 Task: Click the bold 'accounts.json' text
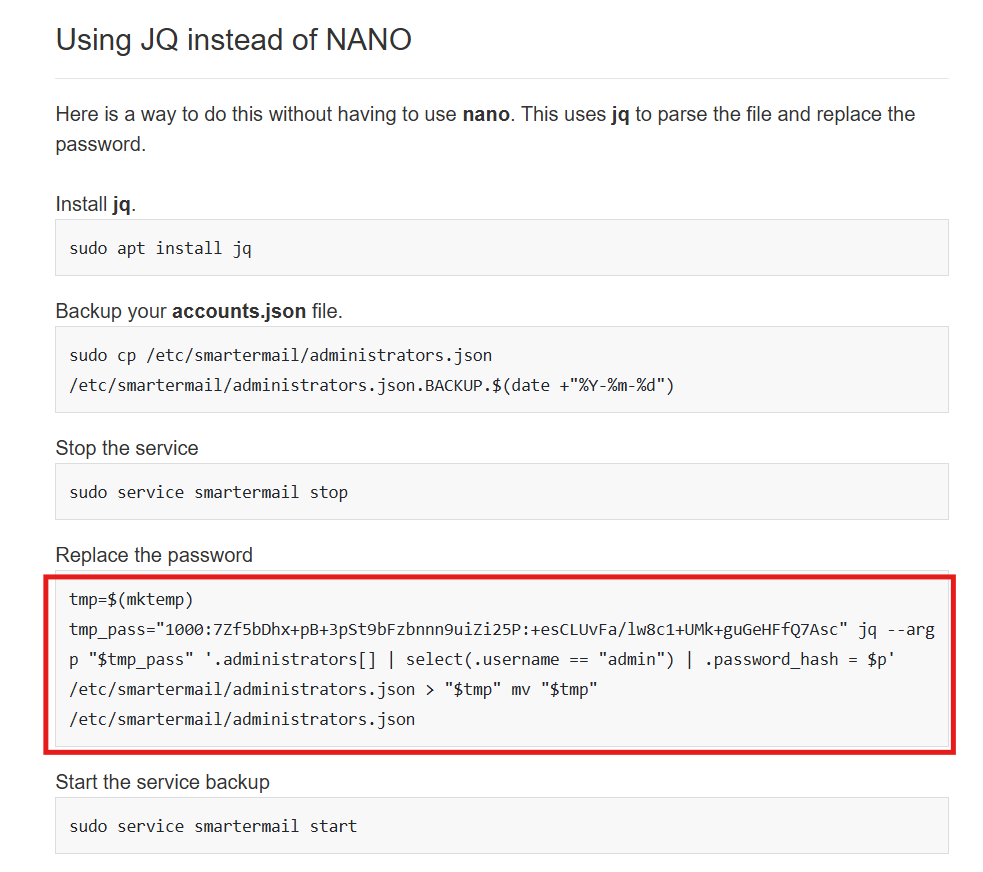[x=238, y=311]
